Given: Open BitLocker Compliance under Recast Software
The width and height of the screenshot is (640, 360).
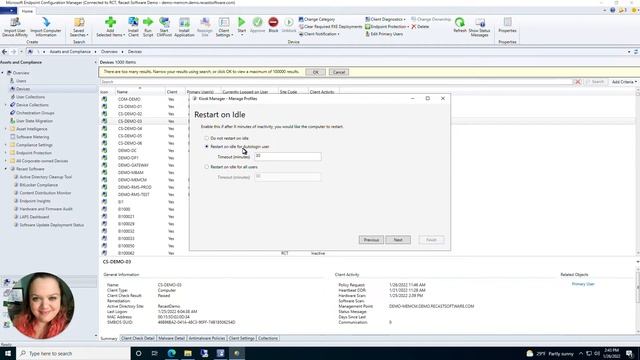Looking at the screenshot, I should pyautogui.click(x=38, y=185).
